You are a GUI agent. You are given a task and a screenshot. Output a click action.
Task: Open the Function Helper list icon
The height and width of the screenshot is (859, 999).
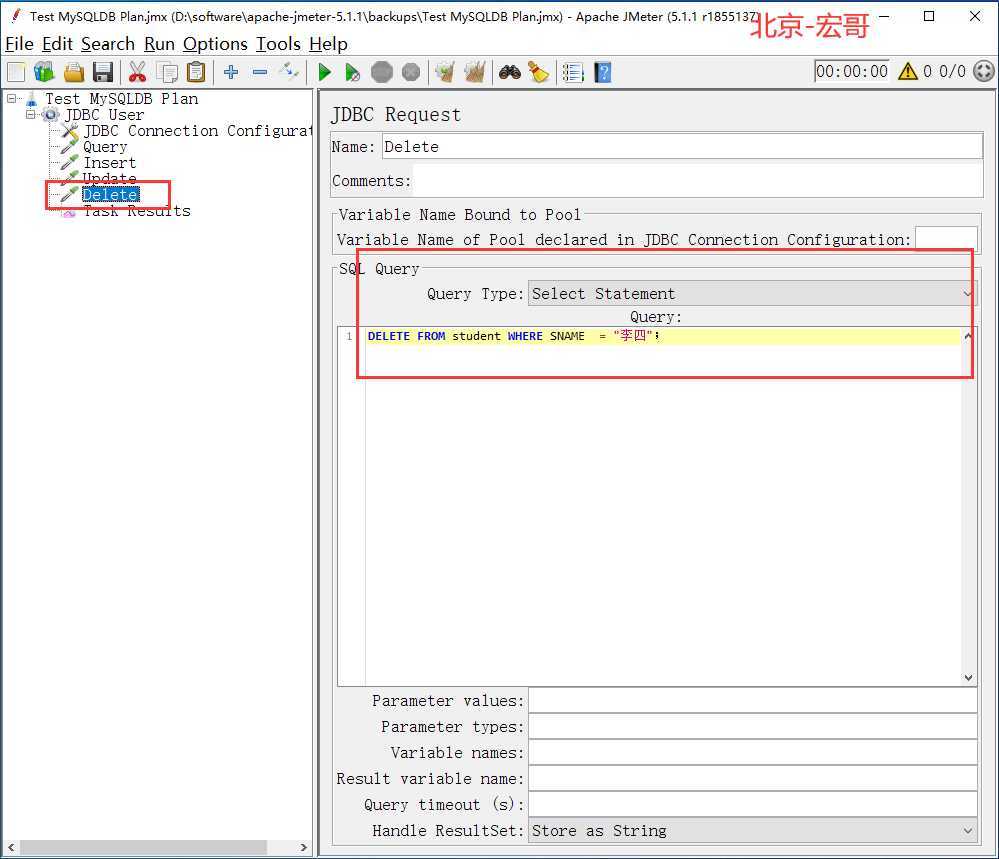(573, 72)
